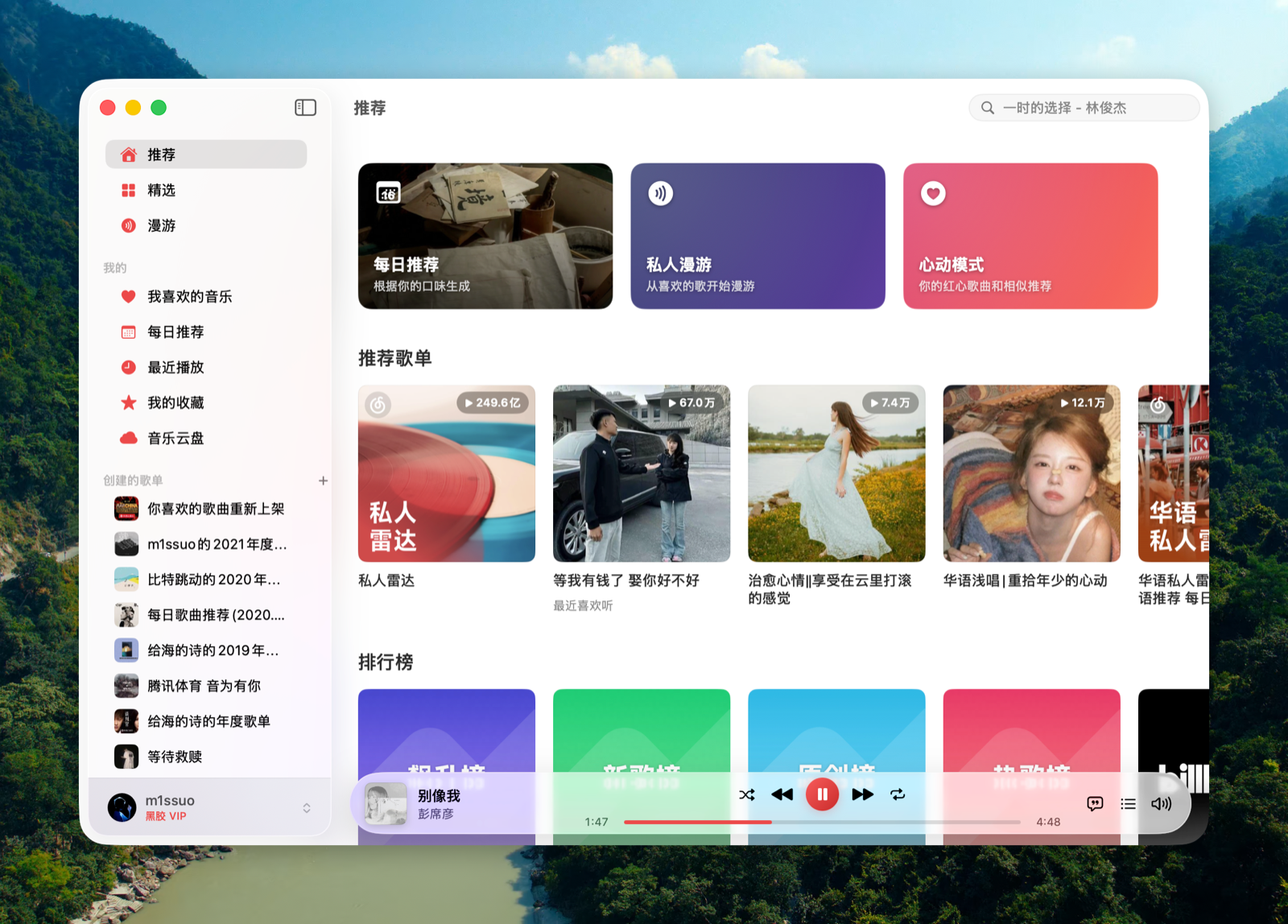This screenshot has width=1288, height=924.
Task: Click the volume speaker icon
Action: (1161, 803)
